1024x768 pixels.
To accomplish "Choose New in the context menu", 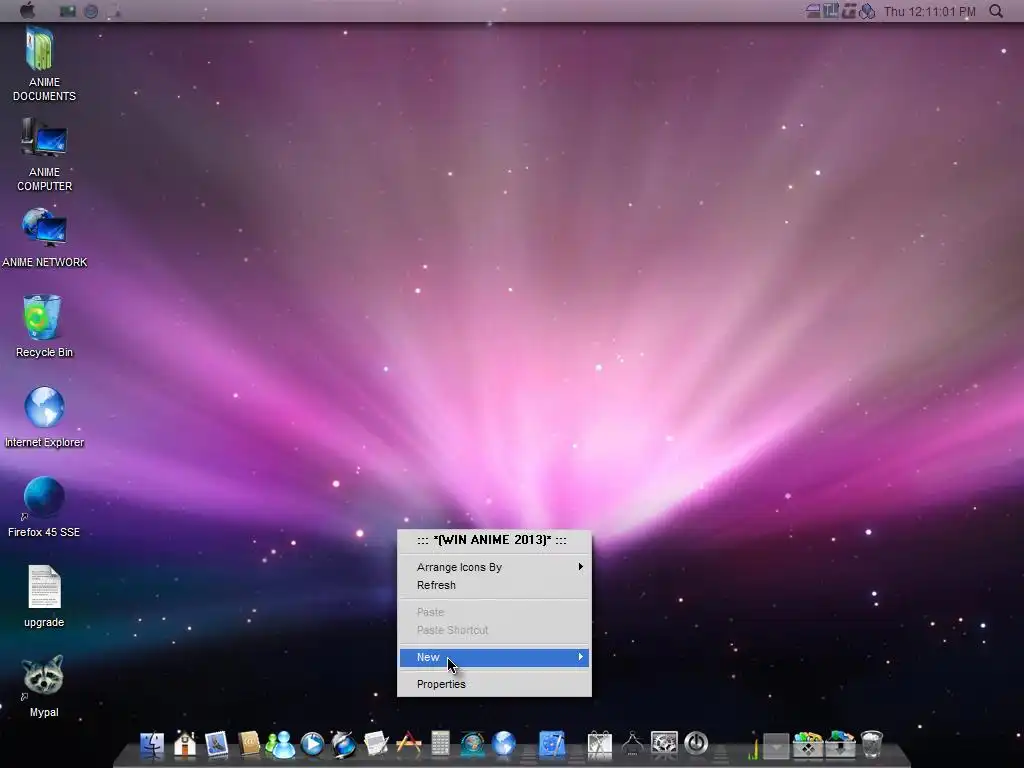I will (x=494, y=657).
